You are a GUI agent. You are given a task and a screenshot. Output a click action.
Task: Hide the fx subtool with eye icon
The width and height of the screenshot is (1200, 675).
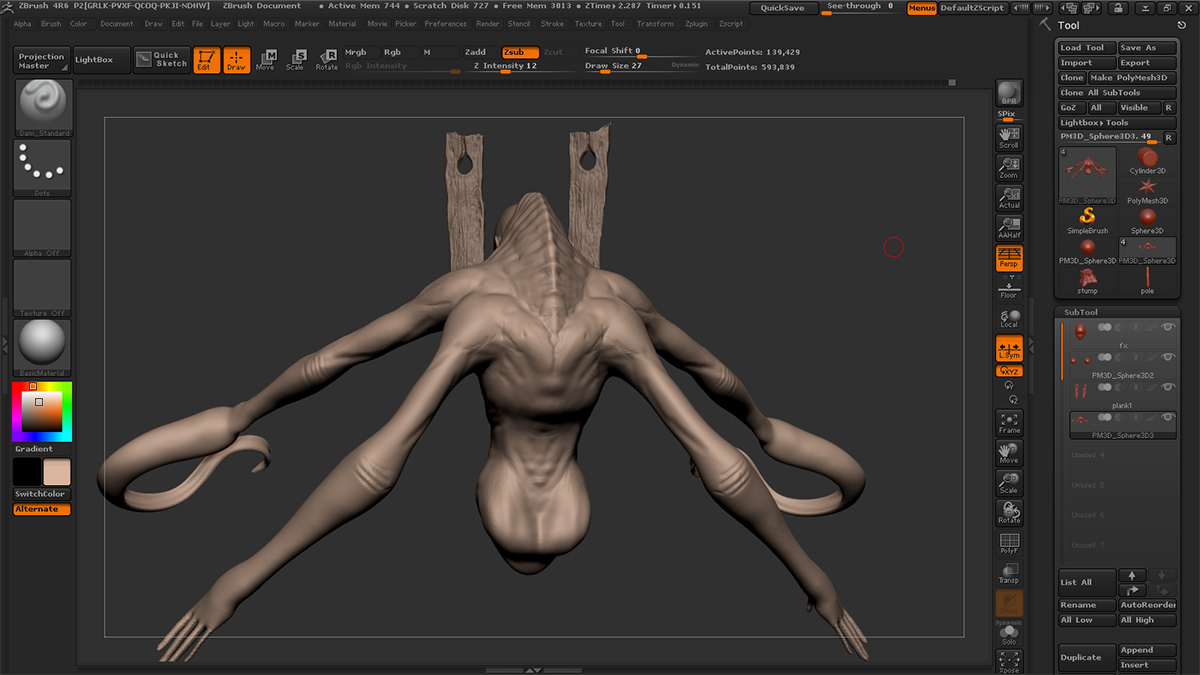(x=1167, y=327)
